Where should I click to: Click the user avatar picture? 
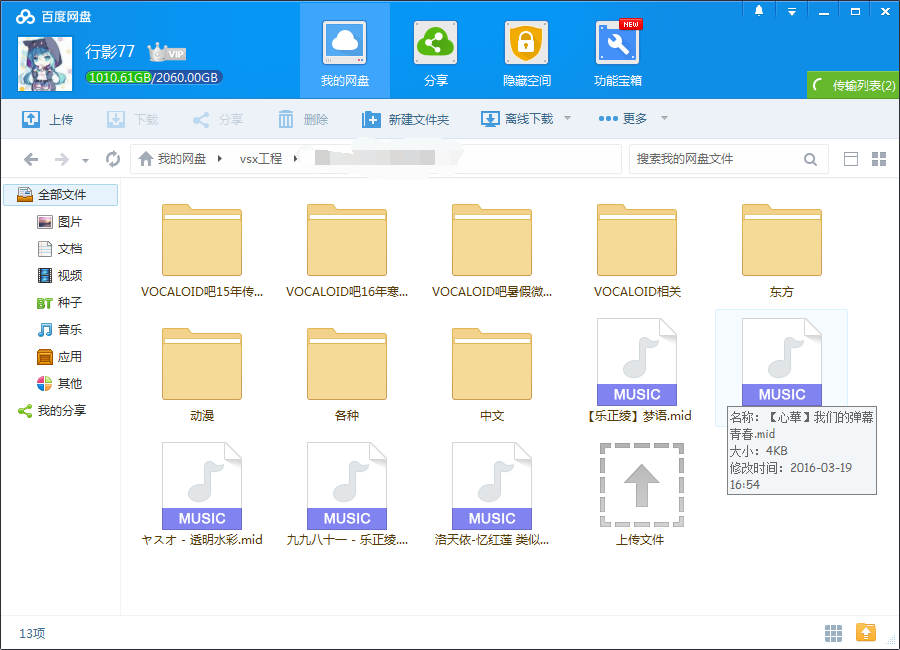click(45, 64)
